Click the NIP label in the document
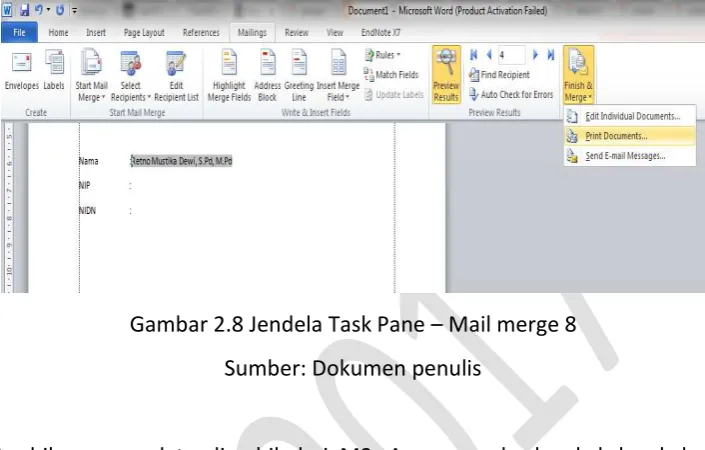 pyautogui.click(x=85, y=185)
